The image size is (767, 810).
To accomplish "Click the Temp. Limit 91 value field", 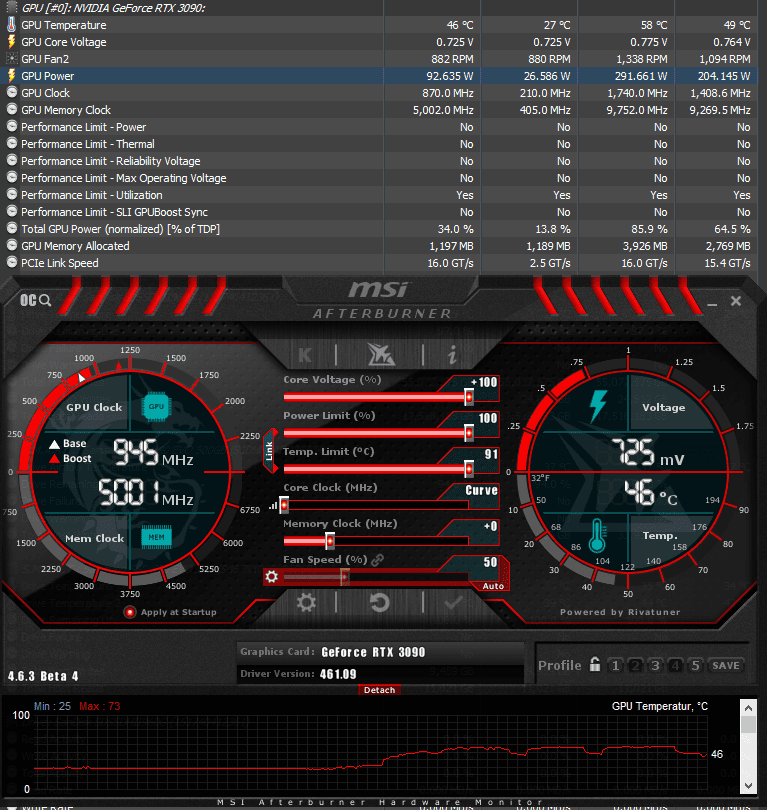I will pyautogui.click(x=491, y=454).
